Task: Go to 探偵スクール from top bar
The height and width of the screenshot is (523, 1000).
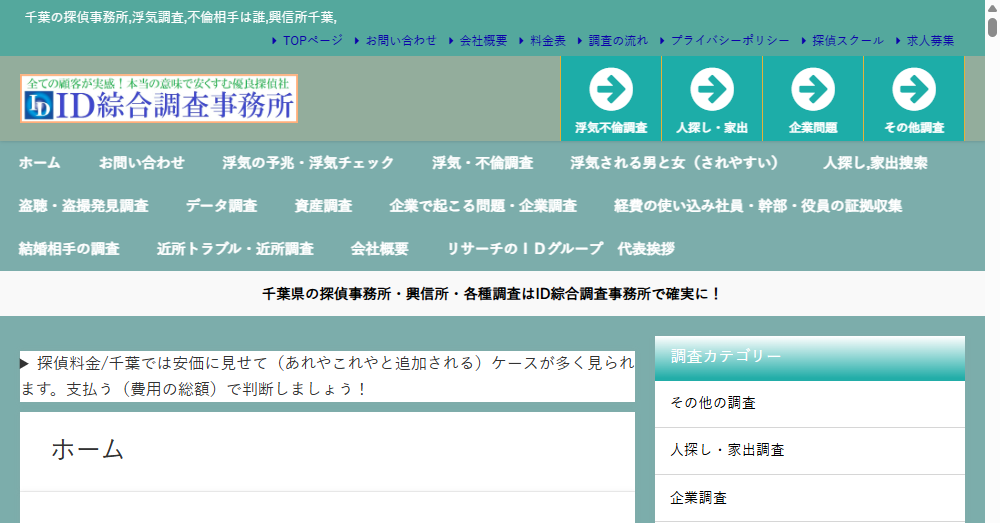Action: tap(847, 40)
